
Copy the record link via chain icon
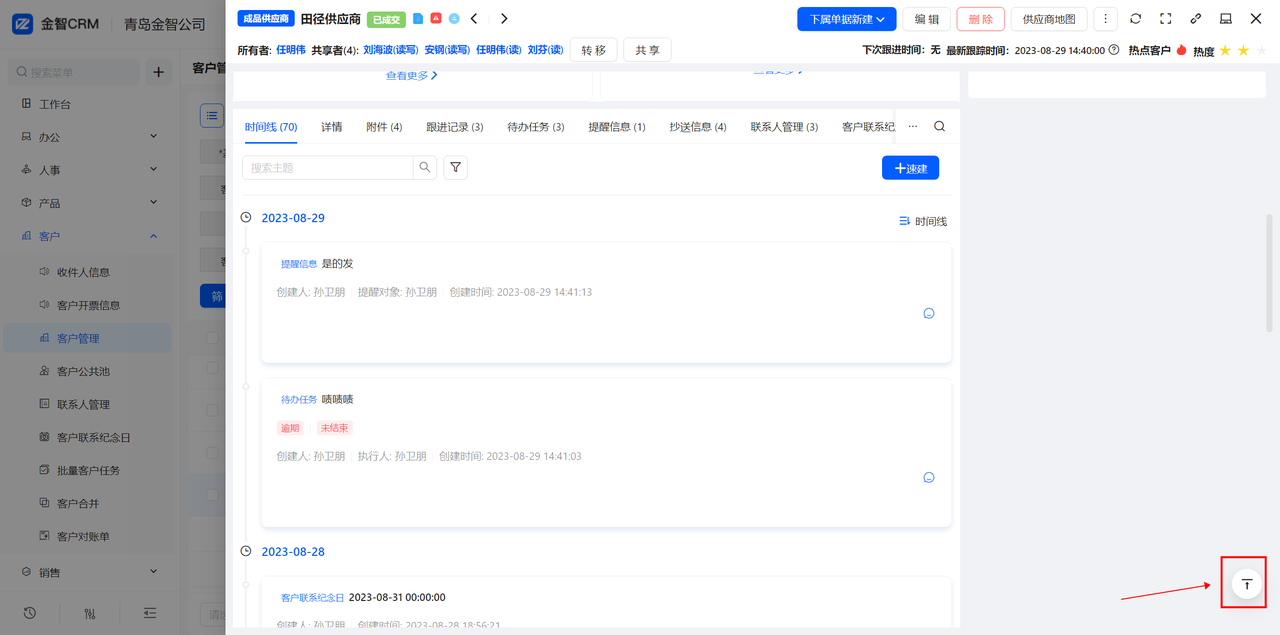click(x=1195, y=19)
